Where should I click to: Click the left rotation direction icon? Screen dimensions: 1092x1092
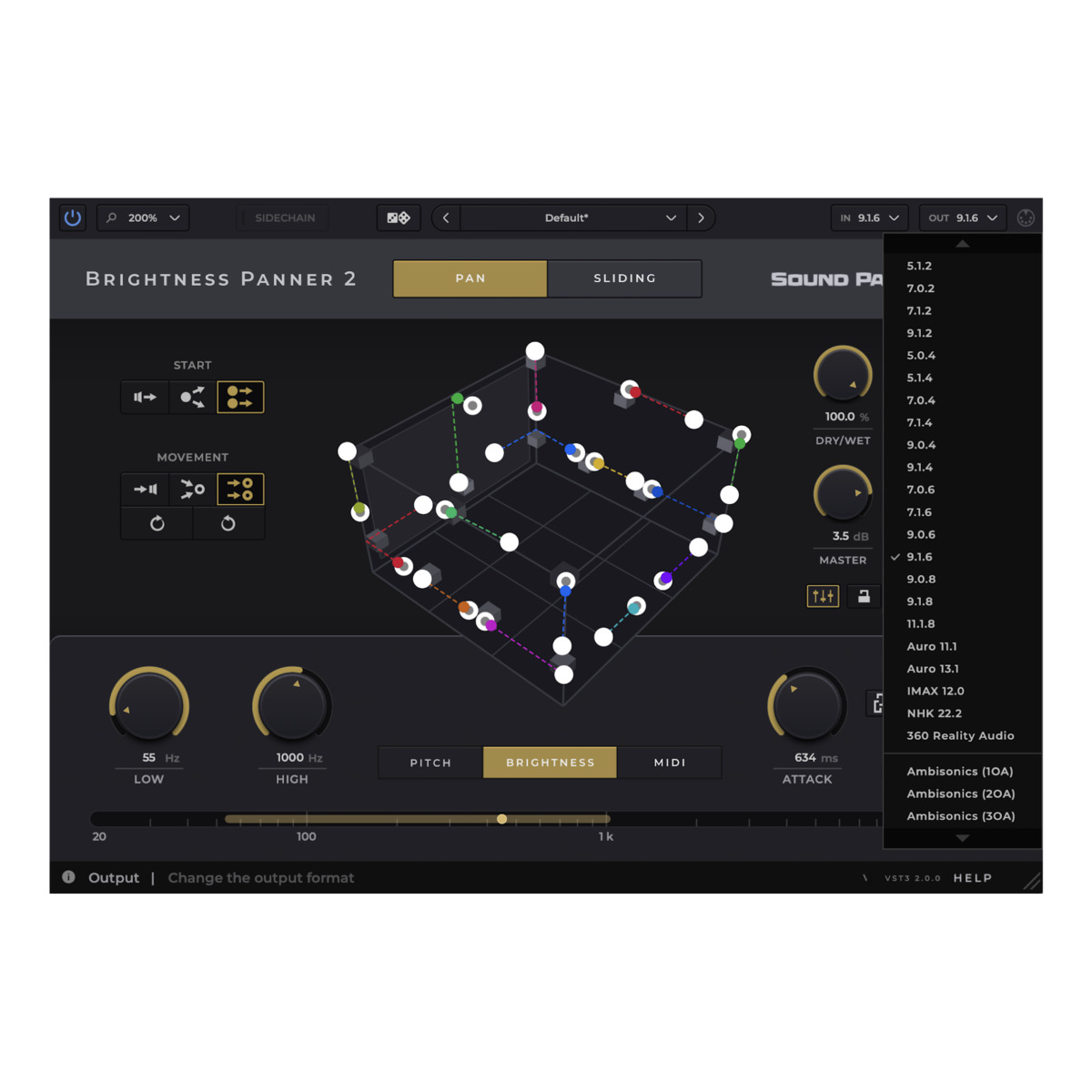[157, 523]
